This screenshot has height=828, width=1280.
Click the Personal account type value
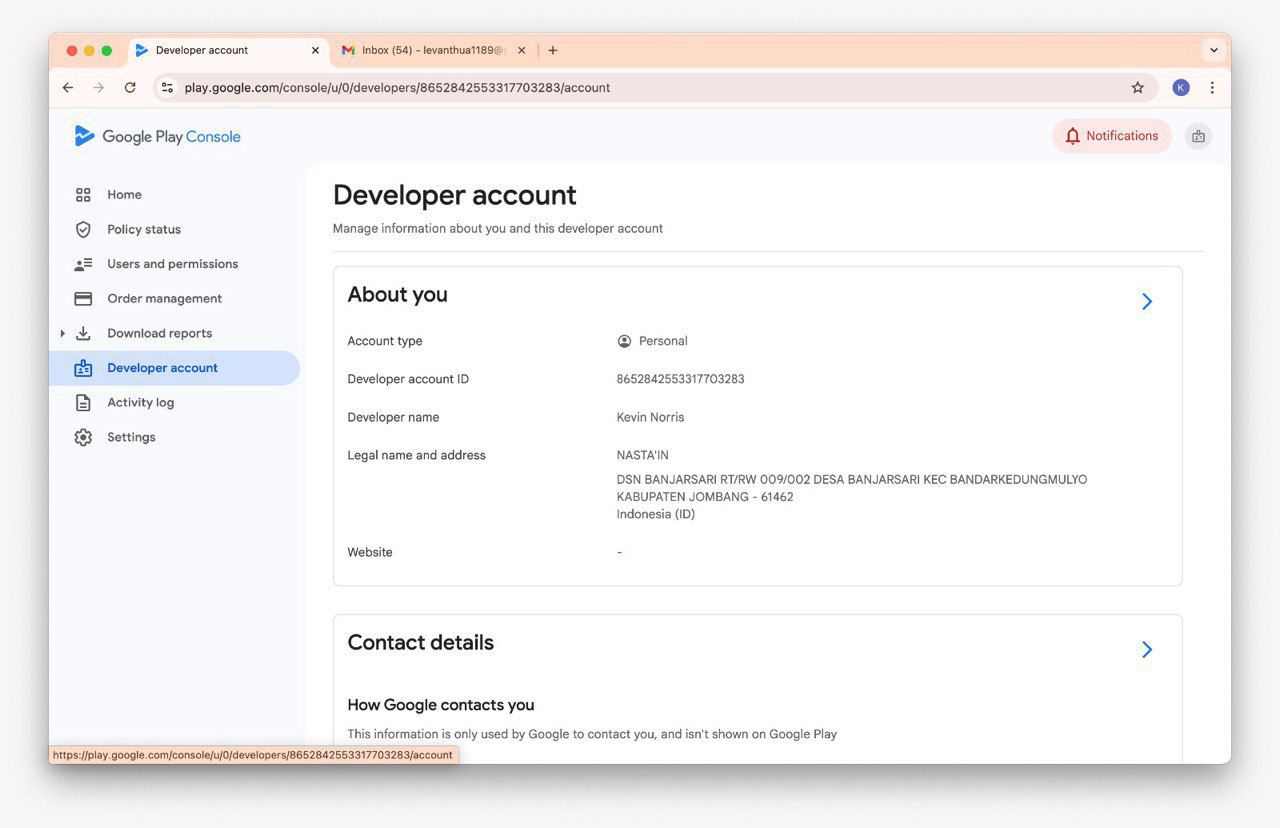coord(663,341)
